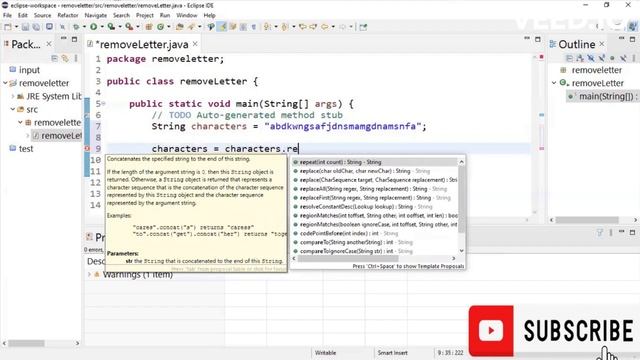This screenshot has width=640, height=360.
Task: Click horizontal scrollbar in Outline view
Action: [587, 220]
